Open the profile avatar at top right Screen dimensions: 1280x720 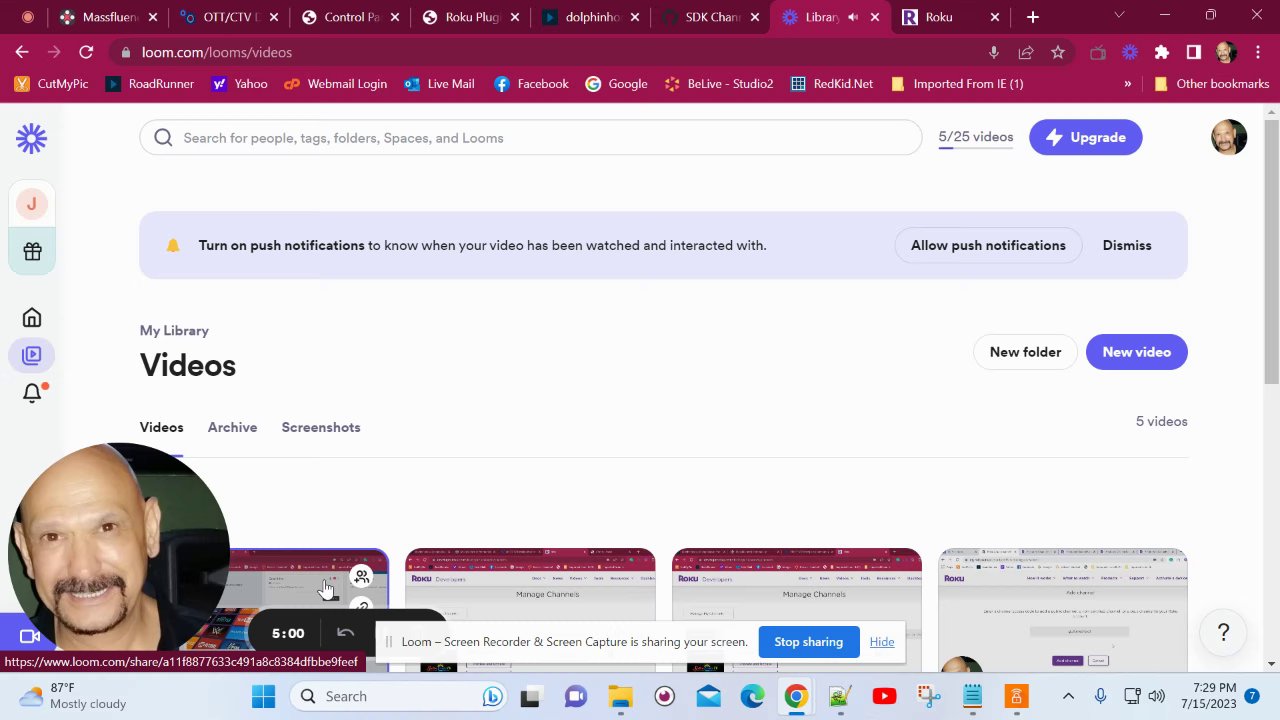point(1229,138)
